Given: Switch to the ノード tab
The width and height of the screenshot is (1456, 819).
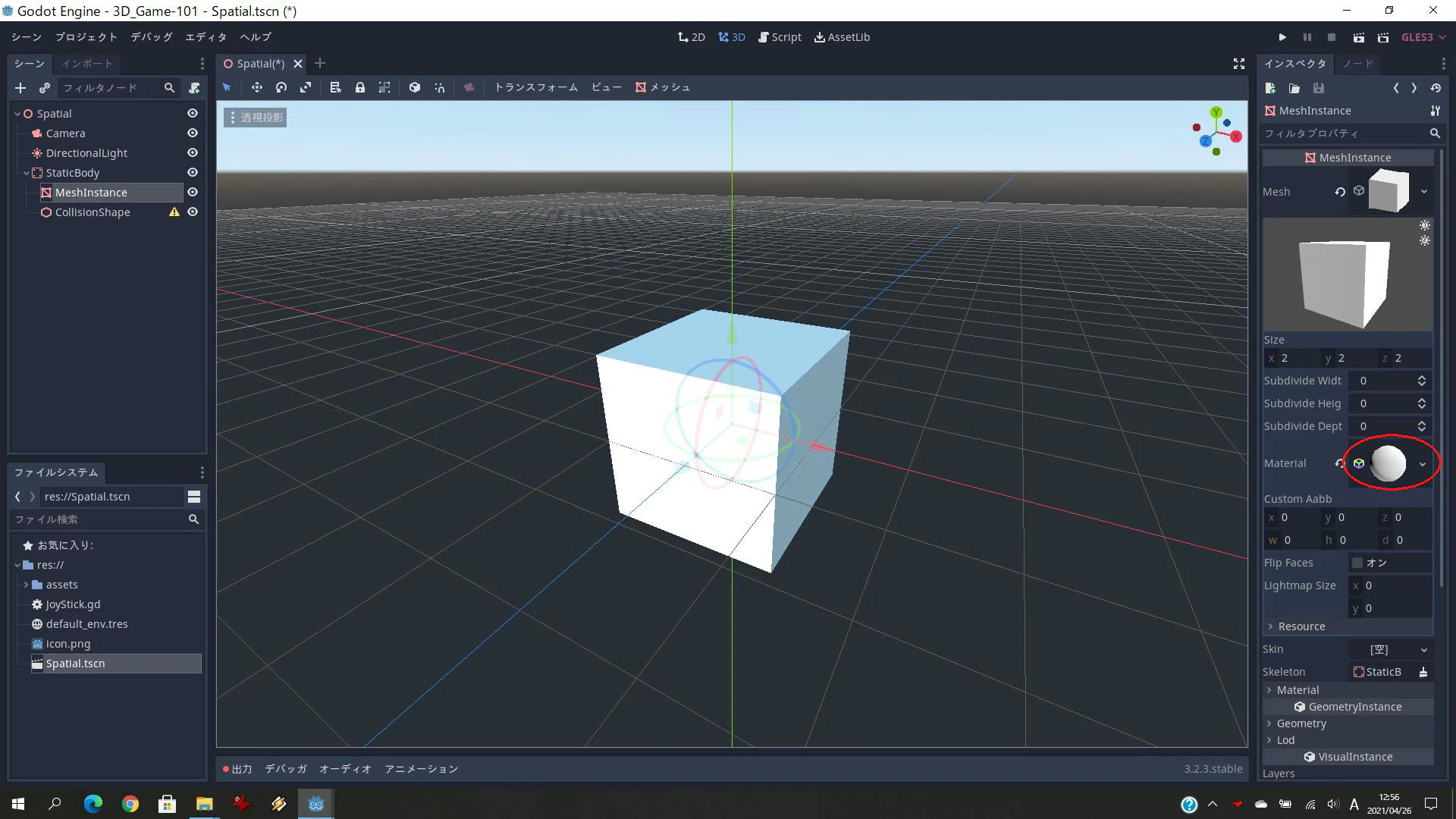Looking at the screenshot, I should click(x=1358, y=64).
